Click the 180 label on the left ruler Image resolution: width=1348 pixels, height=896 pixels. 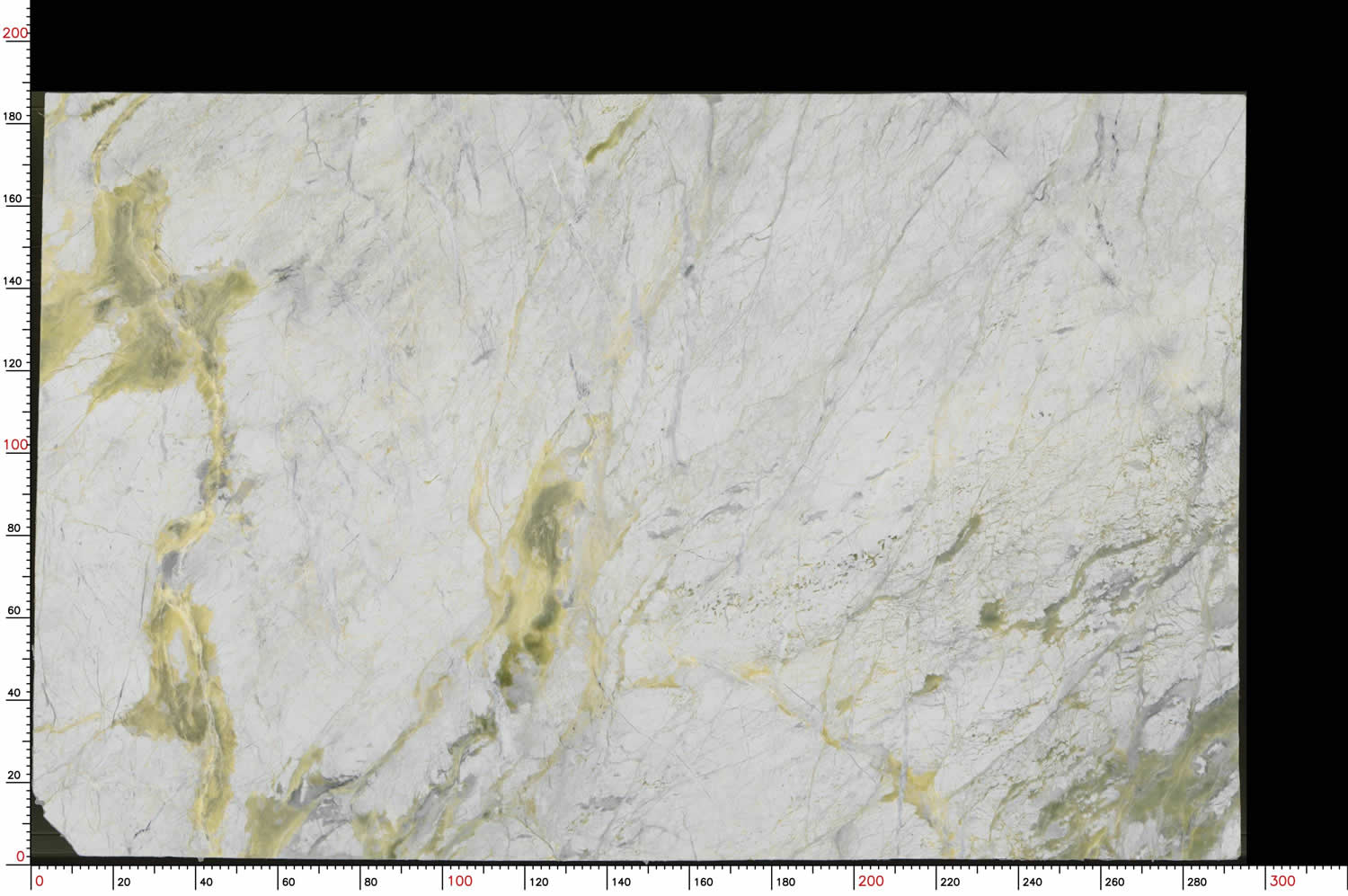(x=13, y=116)
